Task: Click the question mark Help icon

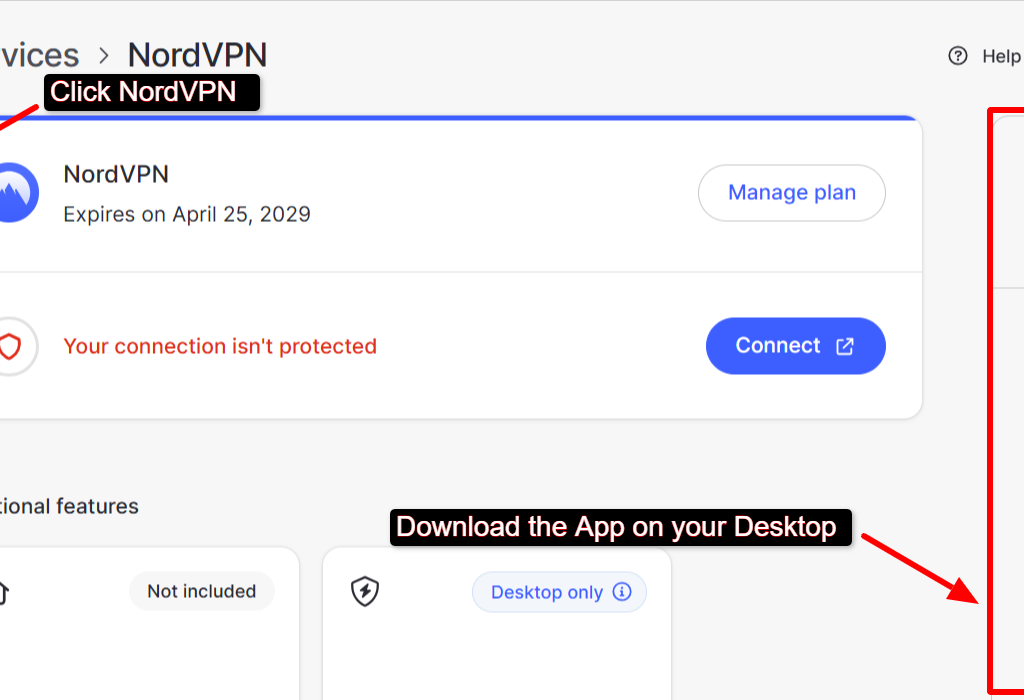Action: pyautogui.click(x=957, y=56)
